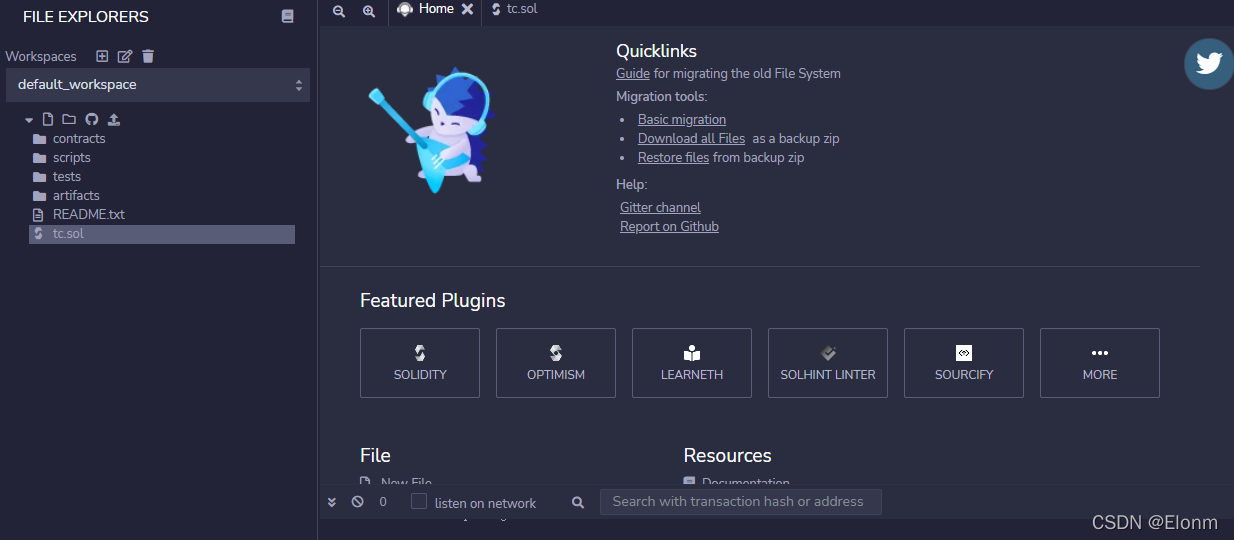Clear the terminal console

(x=357, y=502)
